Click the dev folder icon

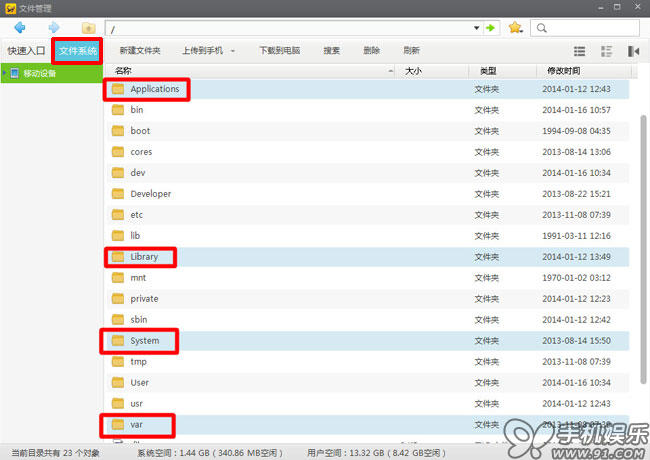point(118,173)
